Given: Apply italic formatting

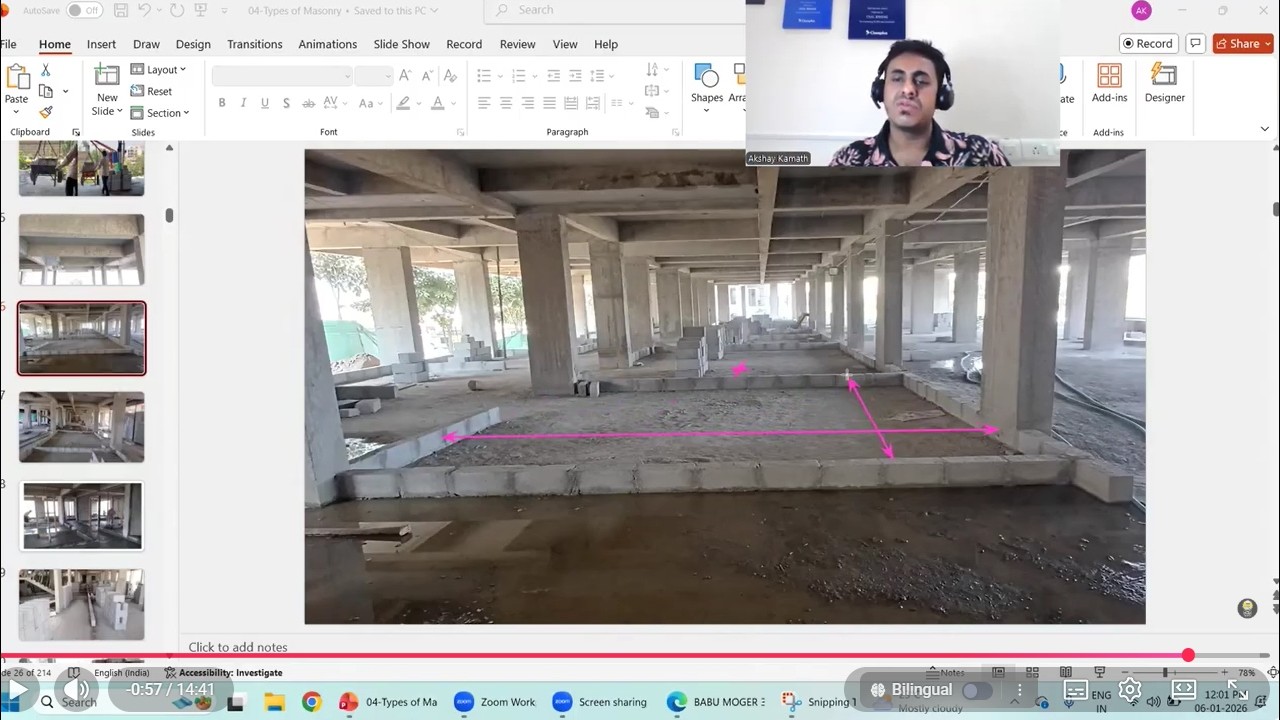Looking at the screenshot, I should 243,103.
